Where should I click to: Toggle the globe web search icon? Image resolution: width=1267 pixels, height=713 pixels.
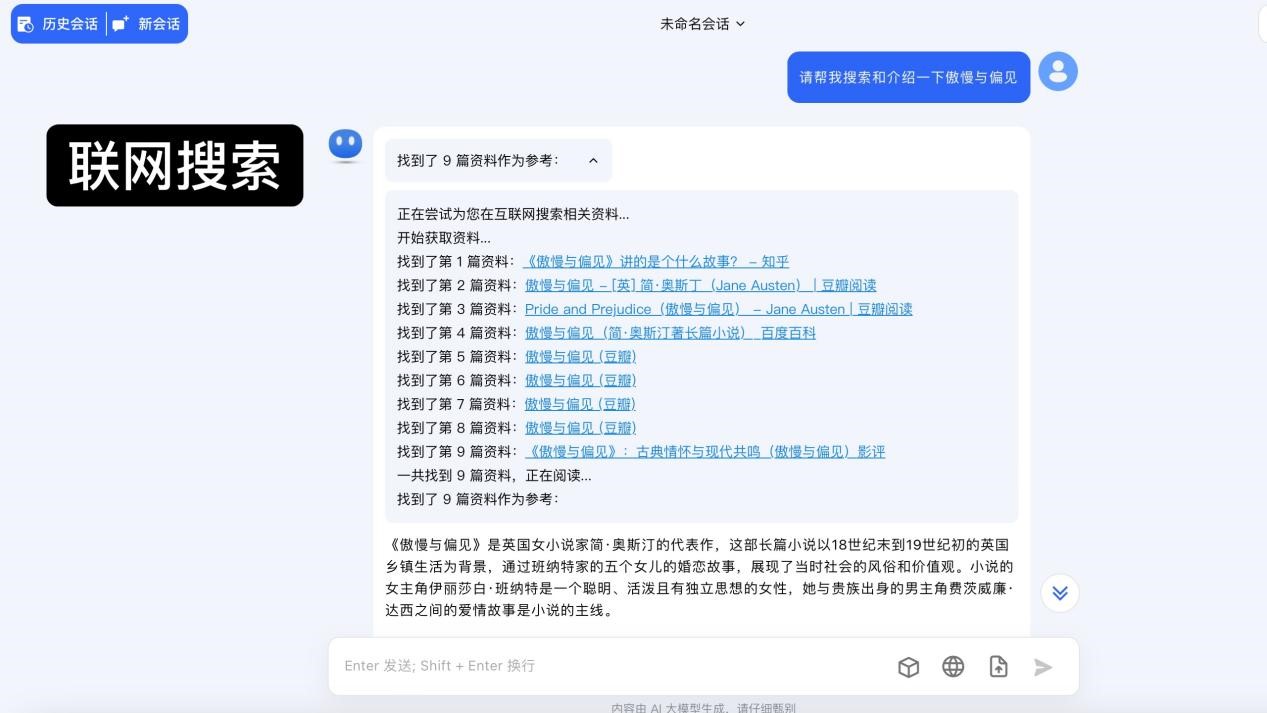953,667
